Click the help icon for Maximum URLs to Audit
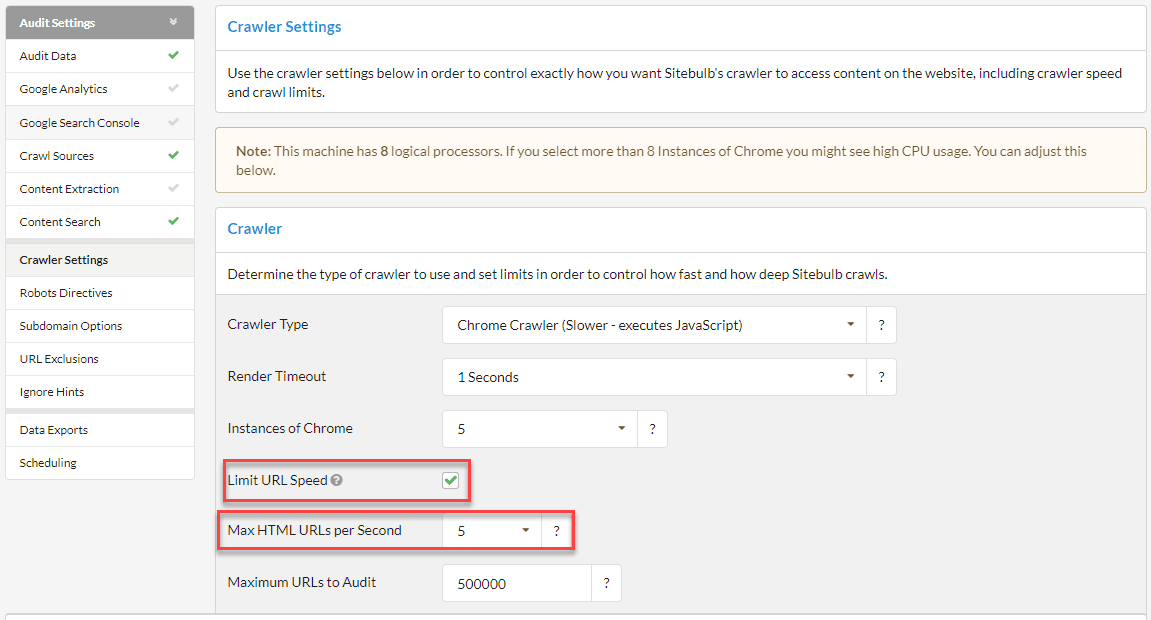Viewport: 1151px width, 620px height. (606, 583)
